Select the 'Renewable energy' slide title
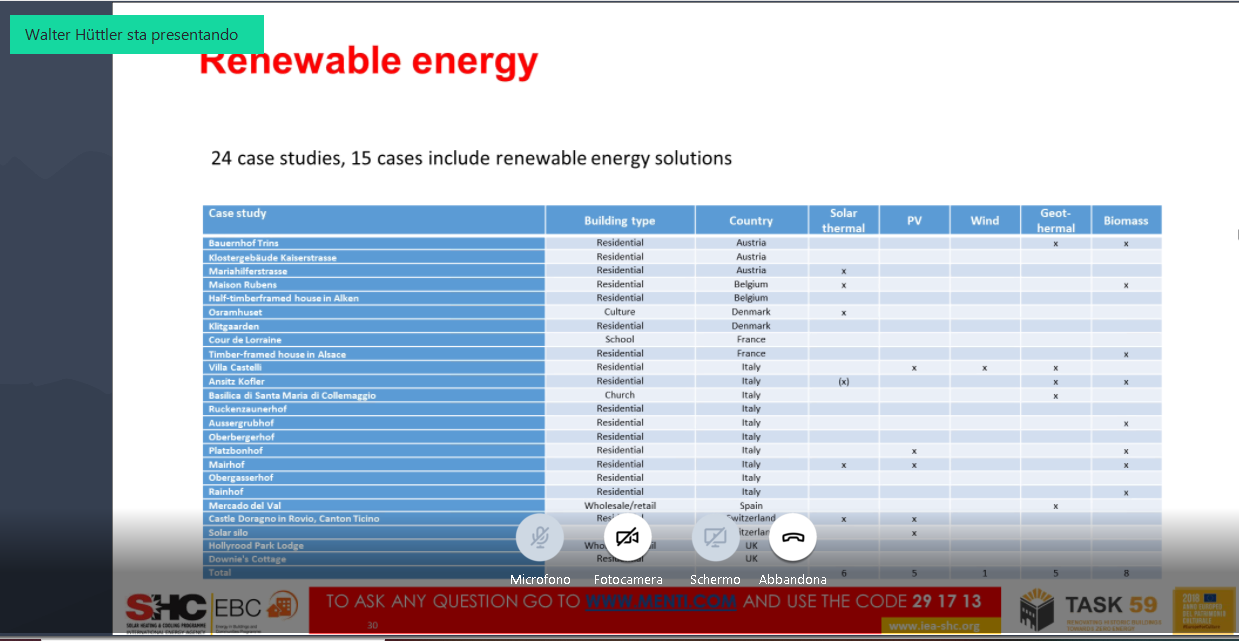Image resolution: width=1239 pixels, height=641 pixels. tap(369, 62)
